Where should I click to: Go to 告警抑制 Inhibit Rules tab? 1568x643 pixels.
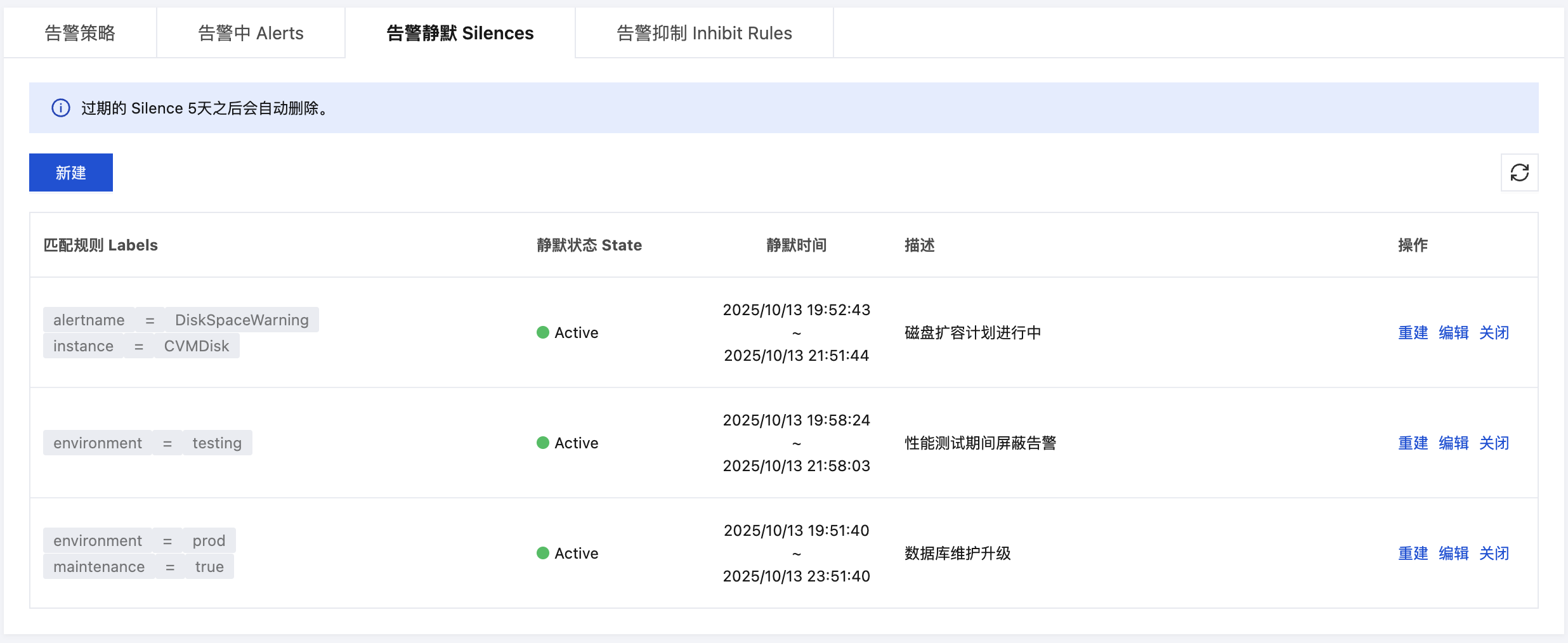(704, 33)
